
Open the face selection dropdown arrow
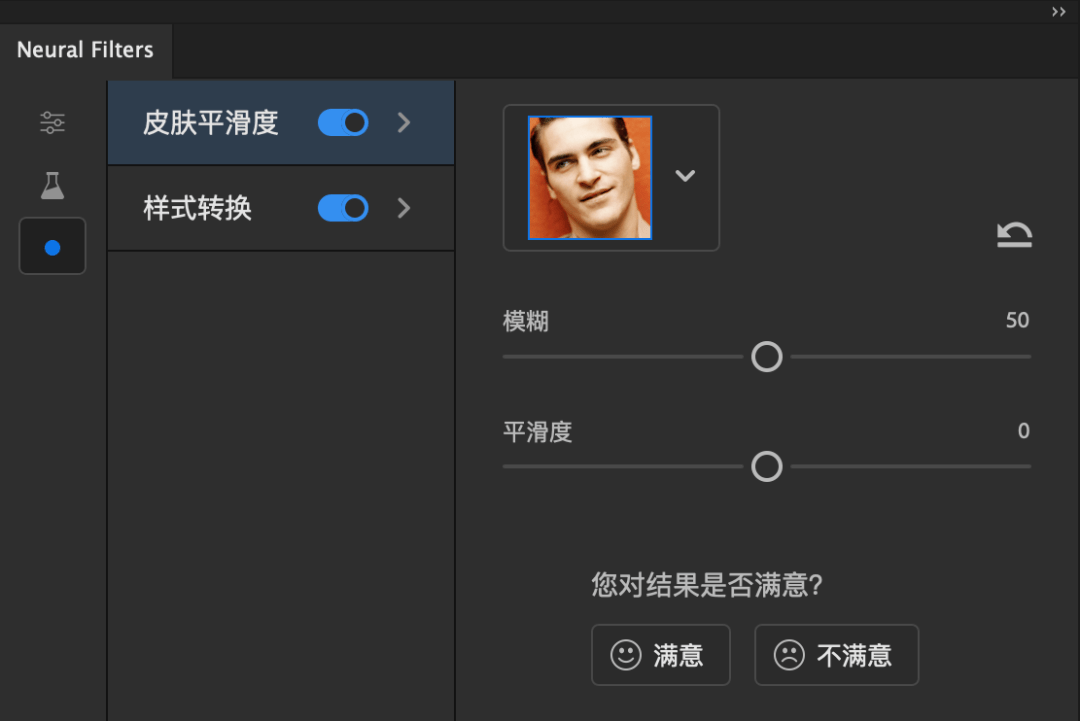pyautogui.click(x=685, y=176)
